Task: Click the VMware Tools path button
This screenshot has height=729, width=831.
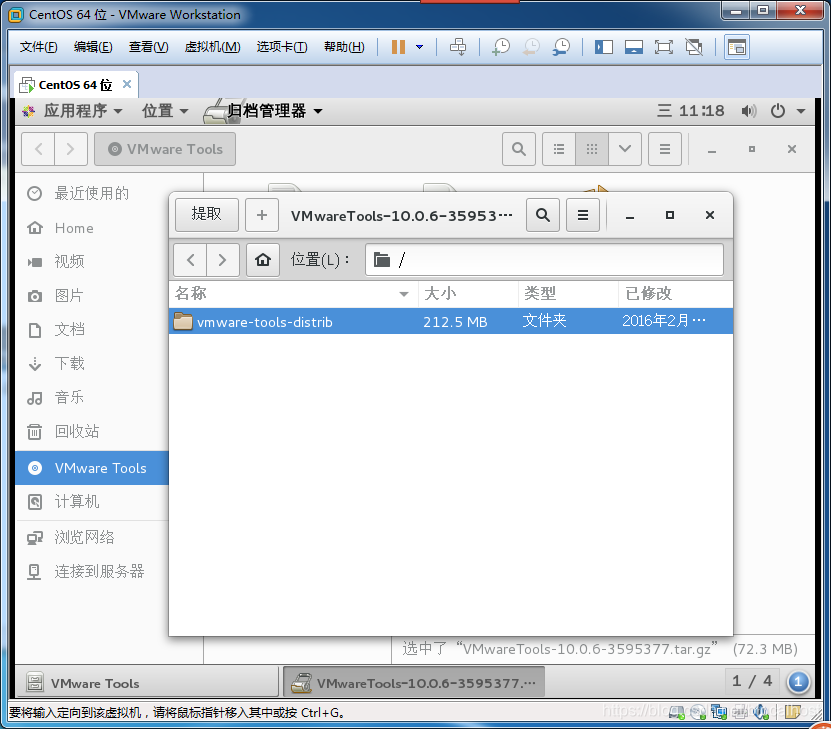Action: pos(165,149)
